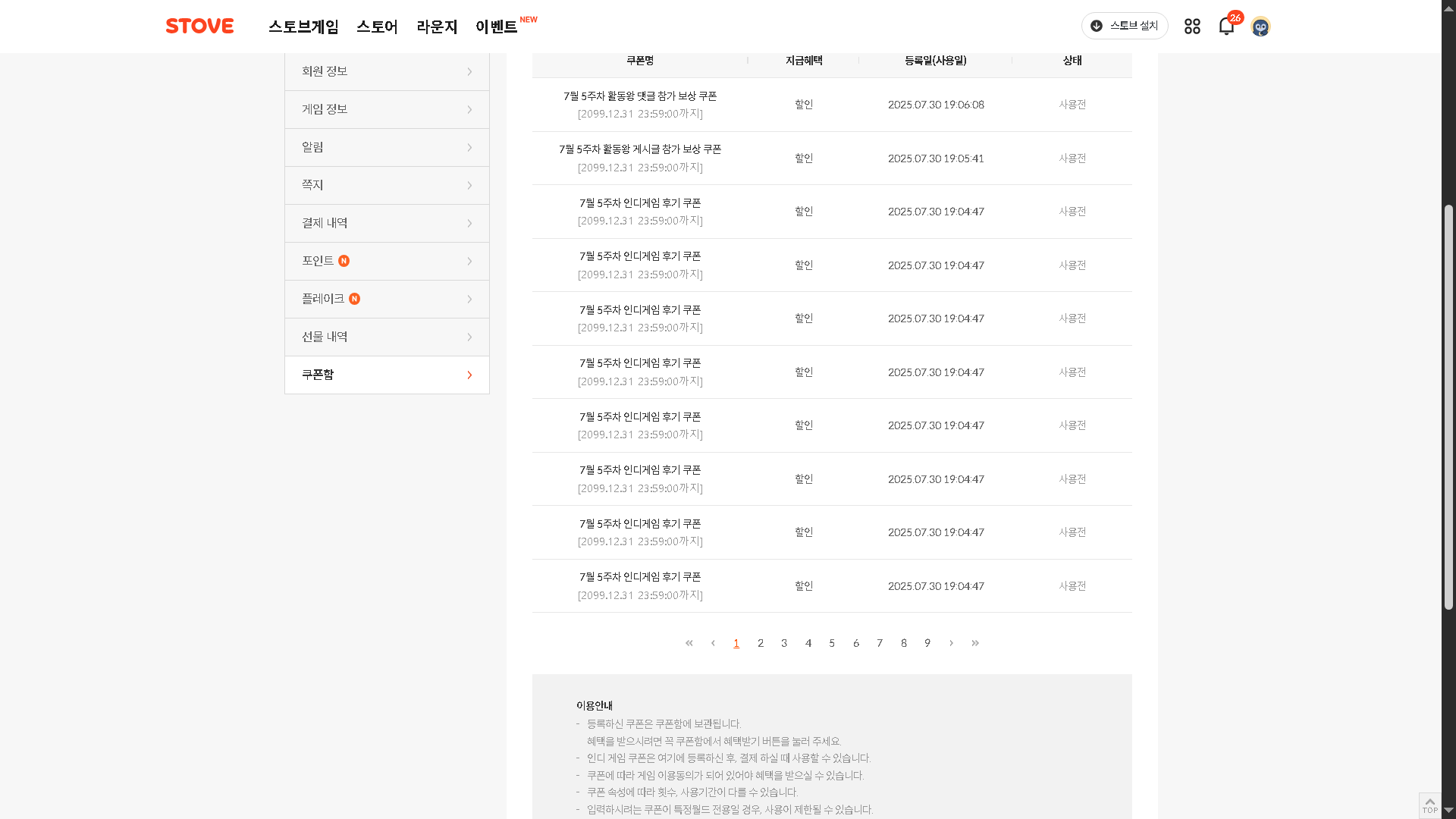The height and width of the screenshot is (819, 1456).
Task: Select the 쿠폰함 sidebar label
Action: [x=318, y=375]
